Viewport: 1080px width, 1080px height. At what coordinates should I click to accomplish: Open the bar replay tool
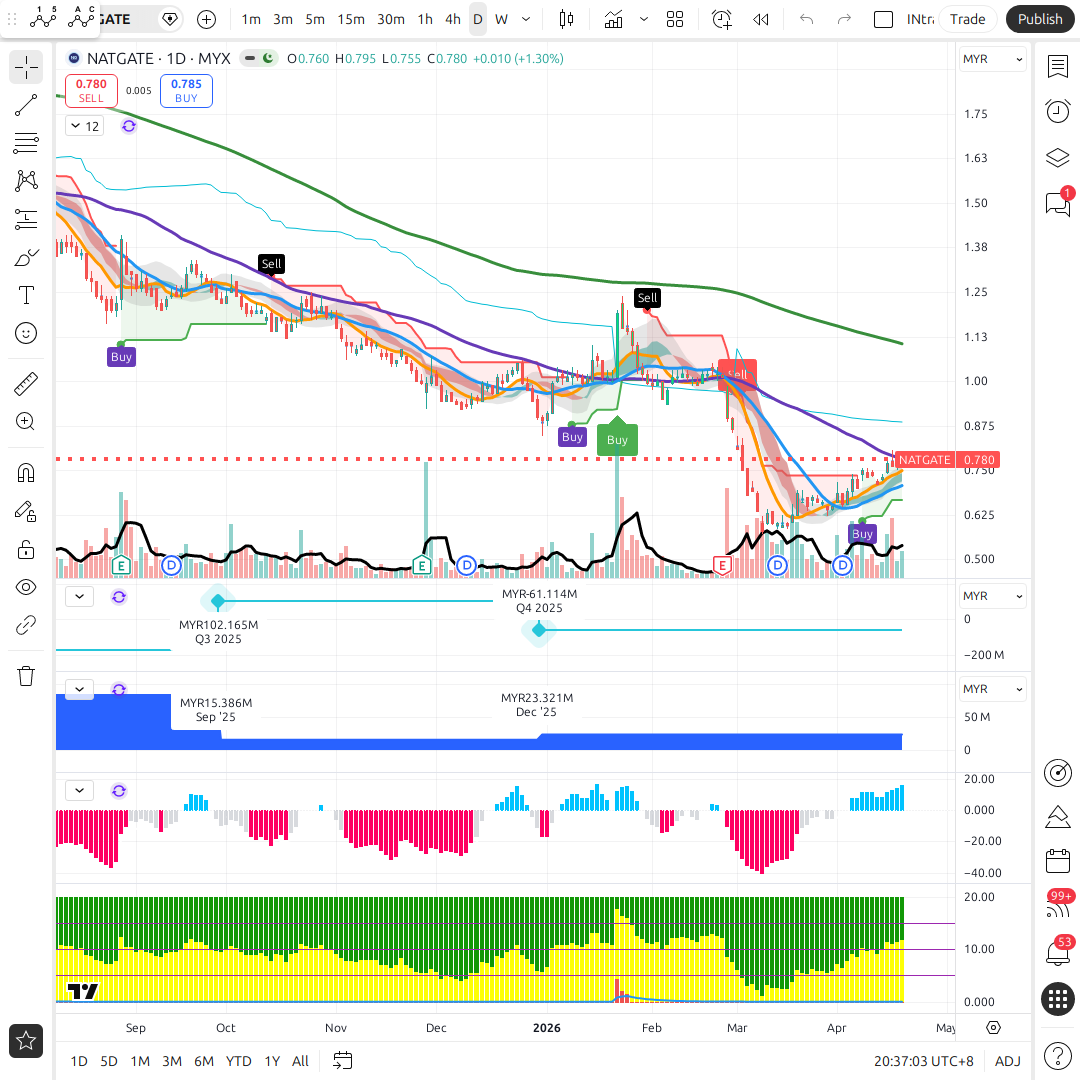761,19
